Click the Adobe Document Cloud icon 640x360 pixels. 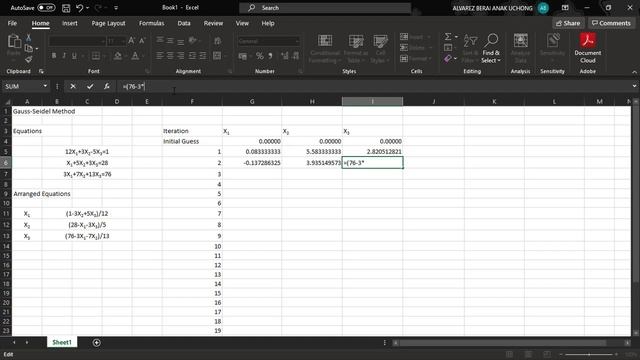pyautogui.click(x=588, y=48)
